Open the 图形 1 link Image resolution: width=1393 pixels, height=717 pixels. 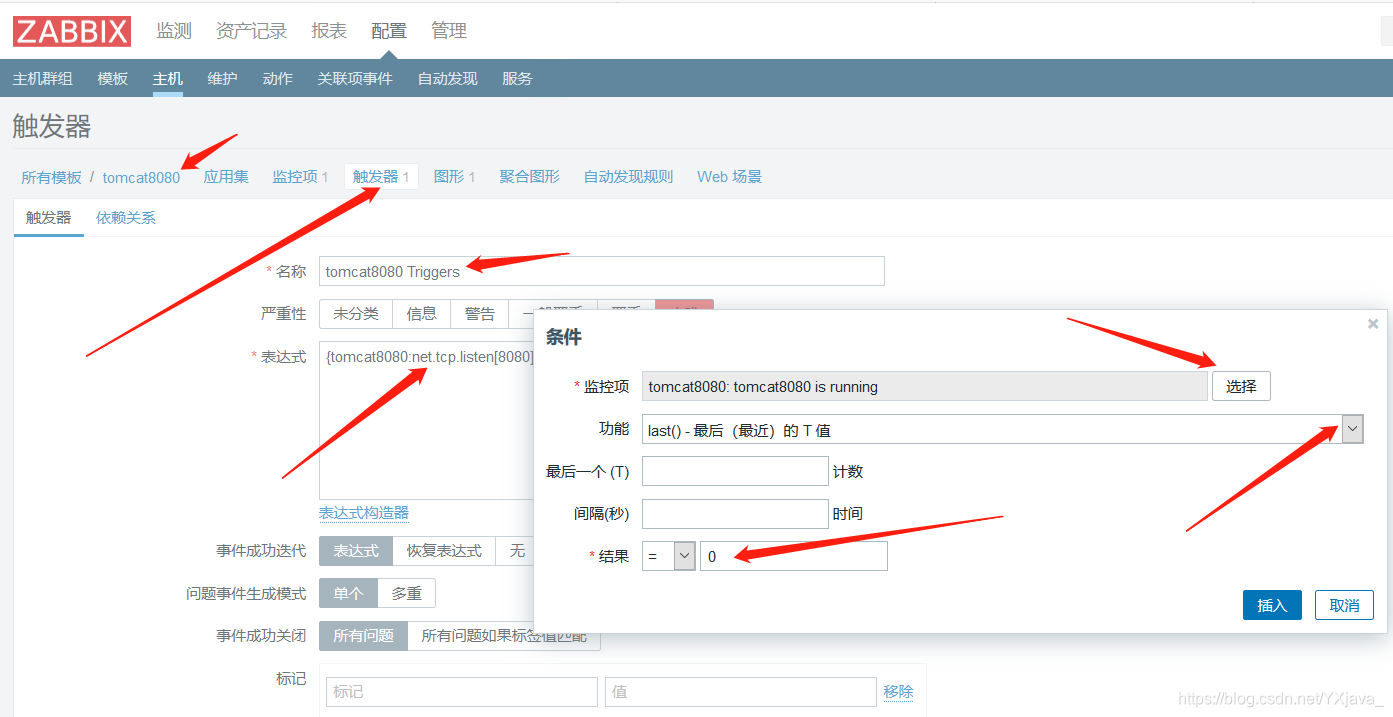(454, 177)
